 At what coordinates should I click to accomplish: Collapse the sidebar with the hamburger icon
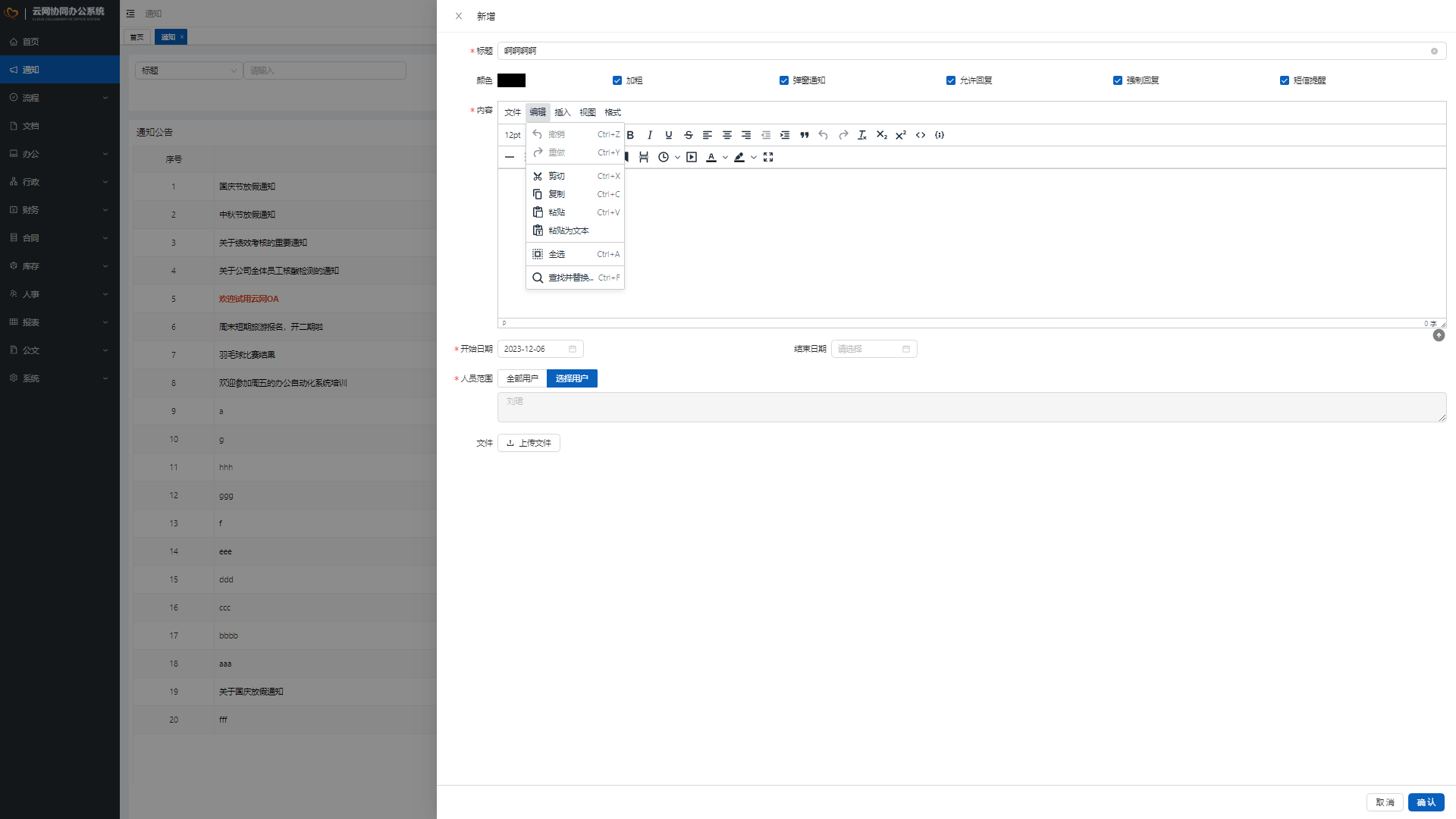[130, 14]
